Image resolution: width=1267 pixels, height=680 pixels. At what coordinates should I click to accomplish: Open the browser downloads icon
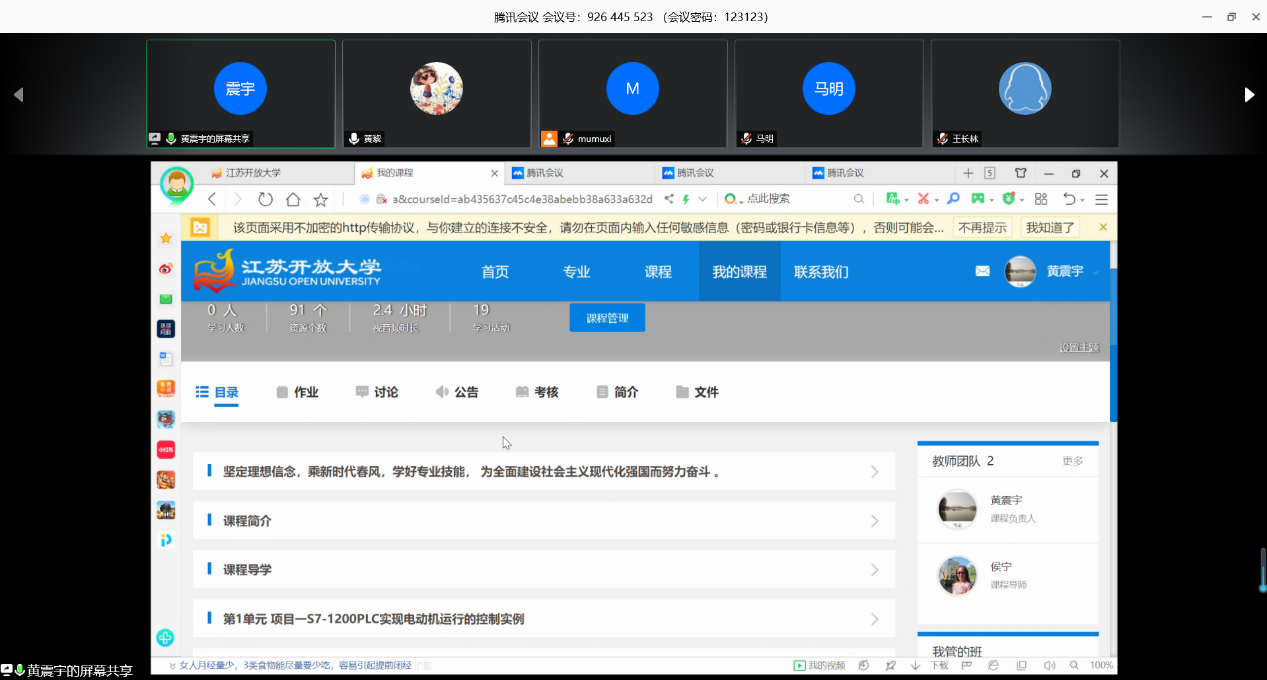point(916,665)
